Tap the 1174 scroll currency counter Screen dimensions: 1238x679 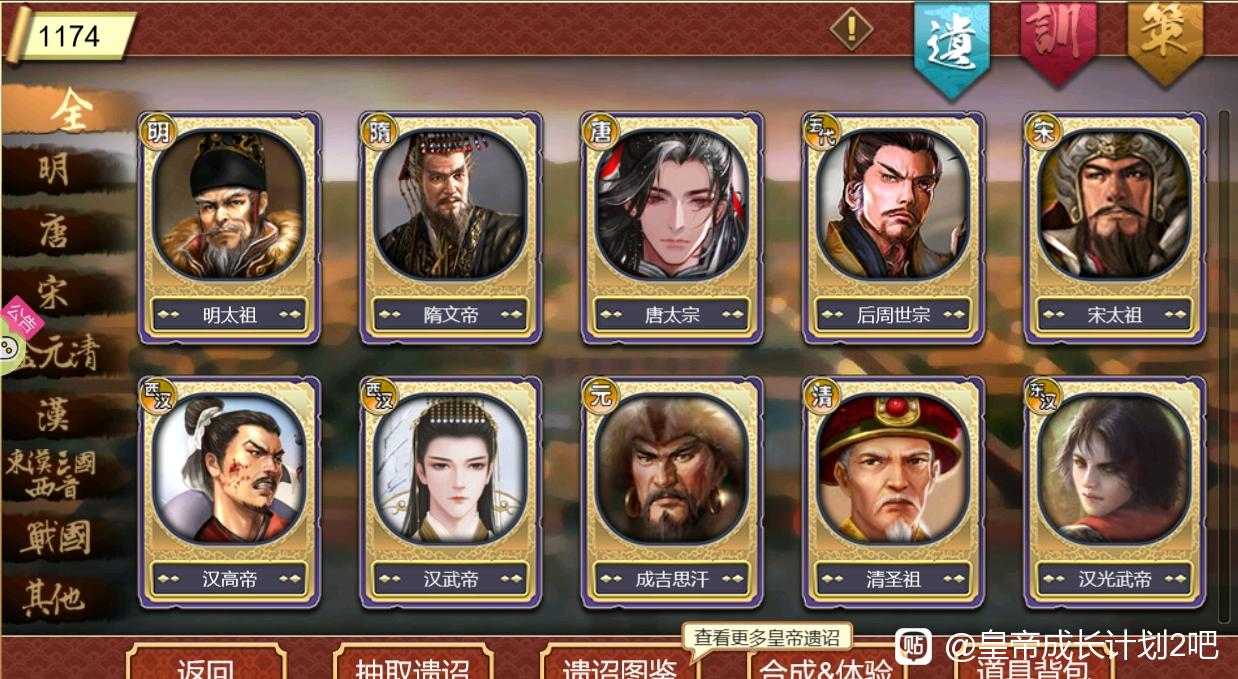tap(70, 37)
